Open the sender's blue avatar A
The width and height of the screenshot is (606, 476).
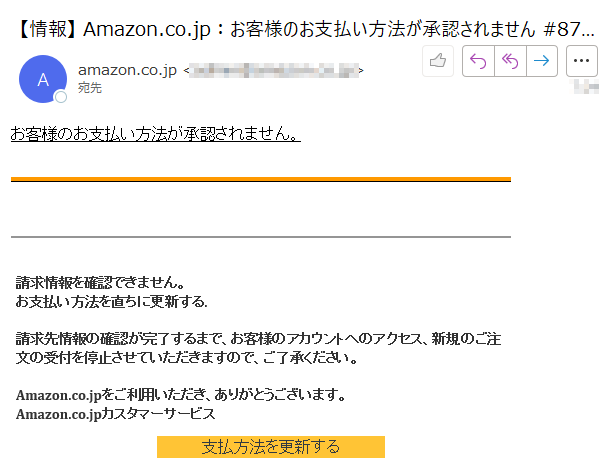(x=43, y=79)
